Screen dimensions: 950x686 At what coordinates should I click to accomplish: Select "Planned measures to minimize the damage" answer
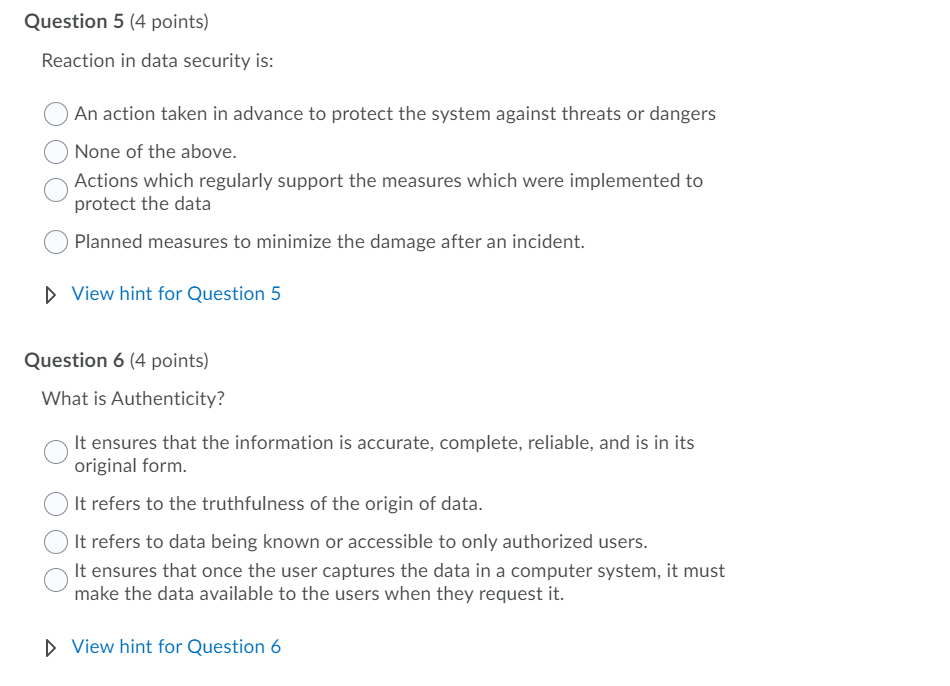coord(56,242)
